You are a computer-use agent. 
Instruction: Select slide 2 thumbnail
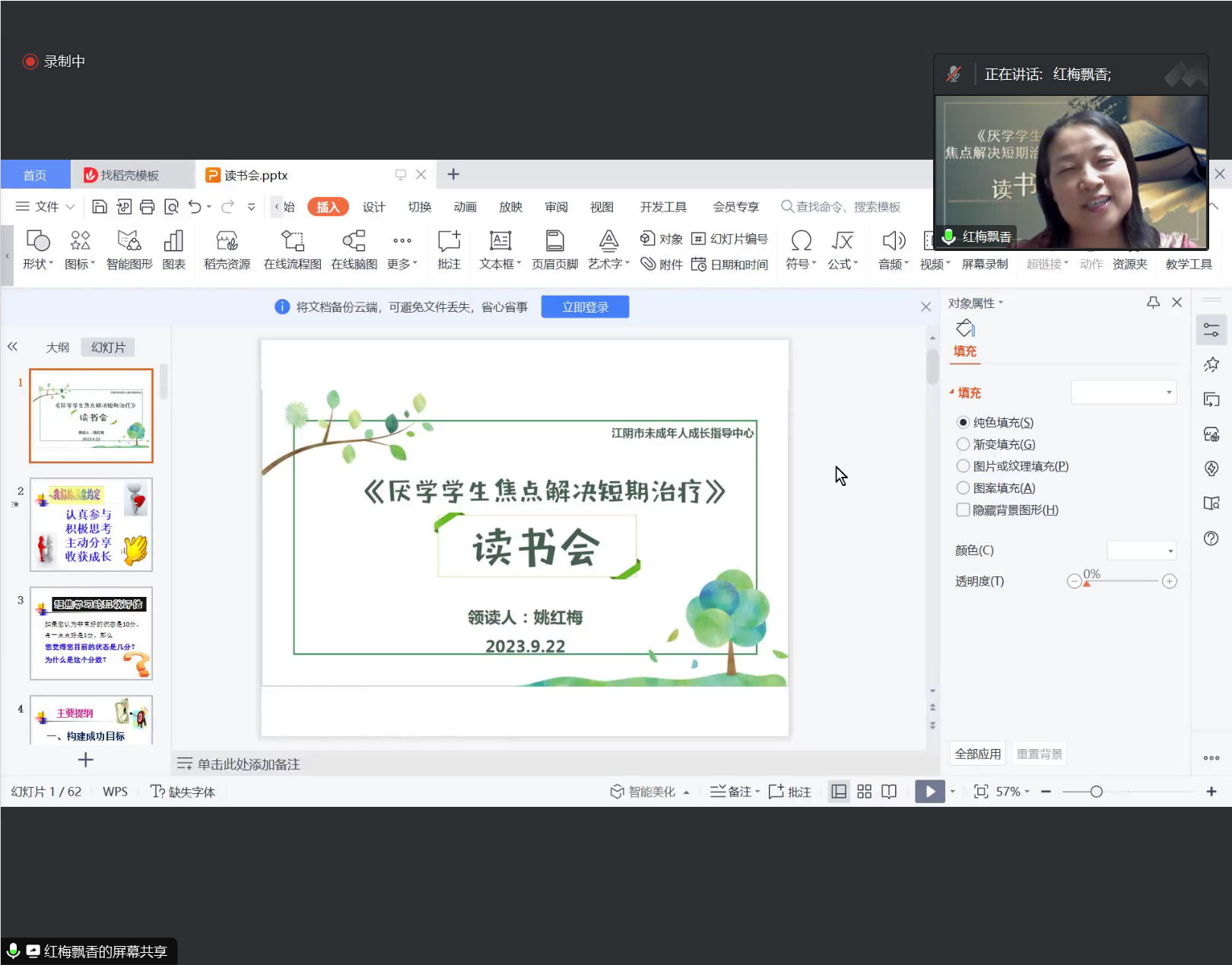[x=91, y=525]
